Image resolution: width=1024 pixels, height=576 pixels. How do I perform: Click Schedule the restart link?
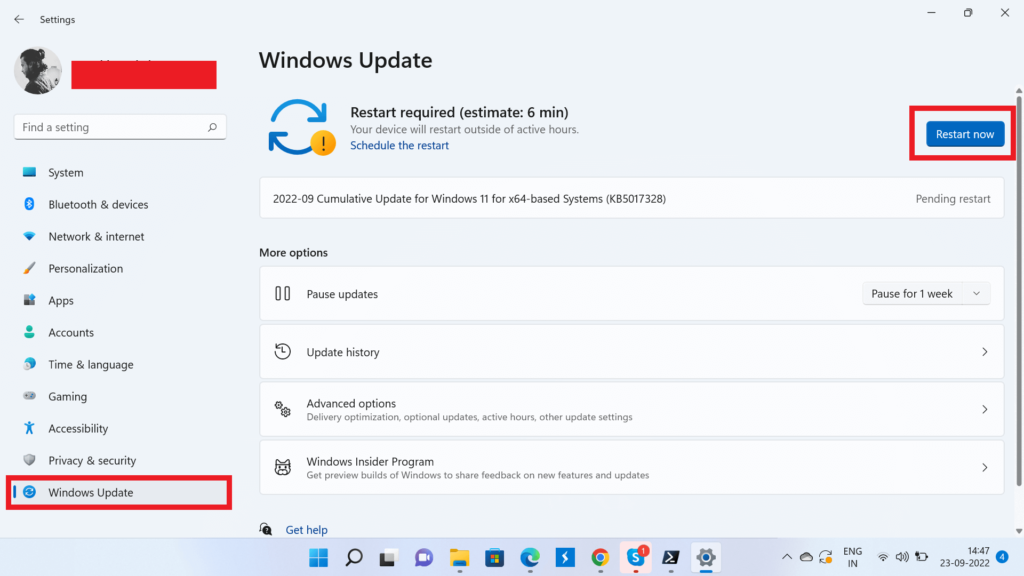399,146
